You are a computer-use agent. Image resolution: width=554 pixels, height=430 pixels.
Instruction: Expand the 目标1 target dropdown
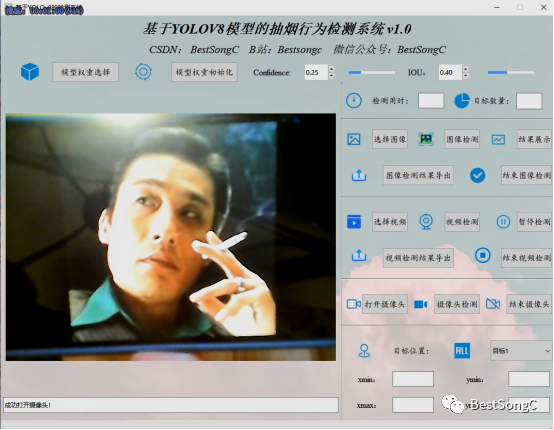[x=521, y=351]
